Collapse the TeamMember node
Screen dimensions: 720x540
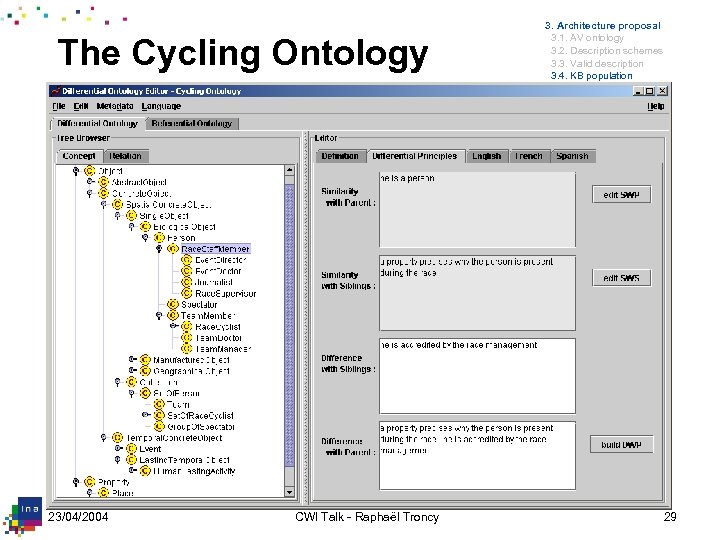coord(159,315)
